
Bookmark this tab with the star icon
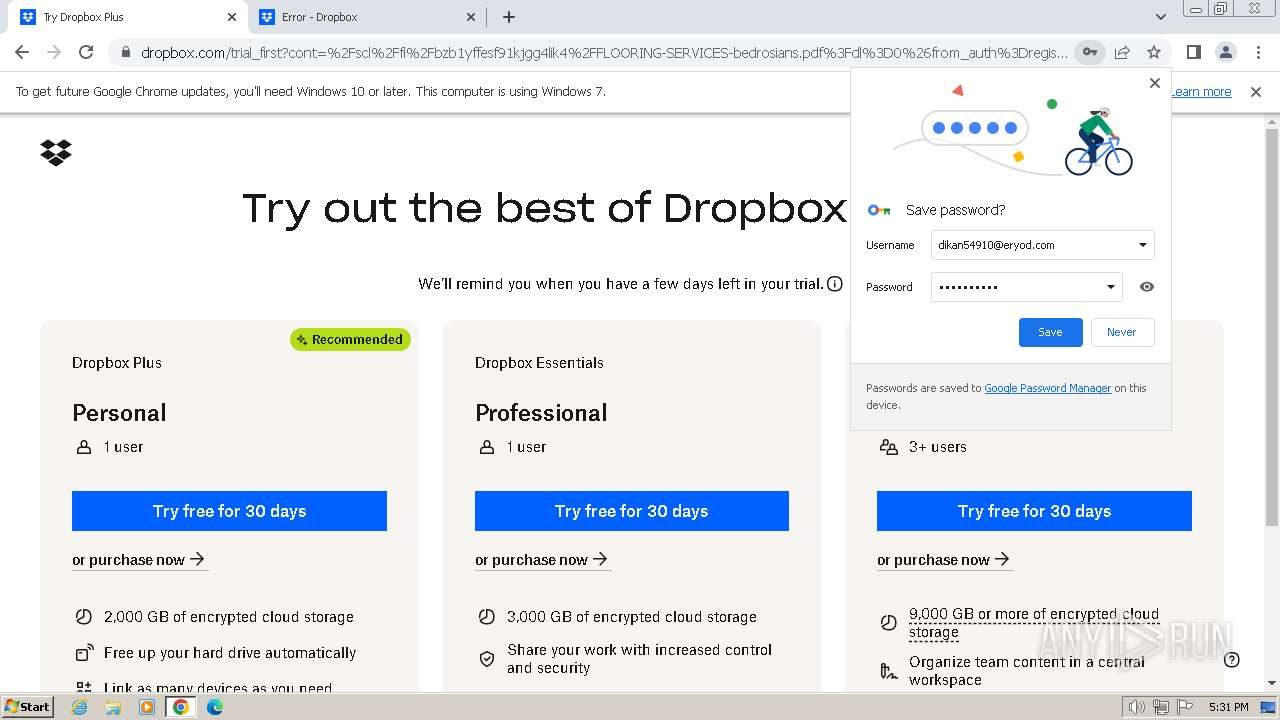click(1154, 52)
